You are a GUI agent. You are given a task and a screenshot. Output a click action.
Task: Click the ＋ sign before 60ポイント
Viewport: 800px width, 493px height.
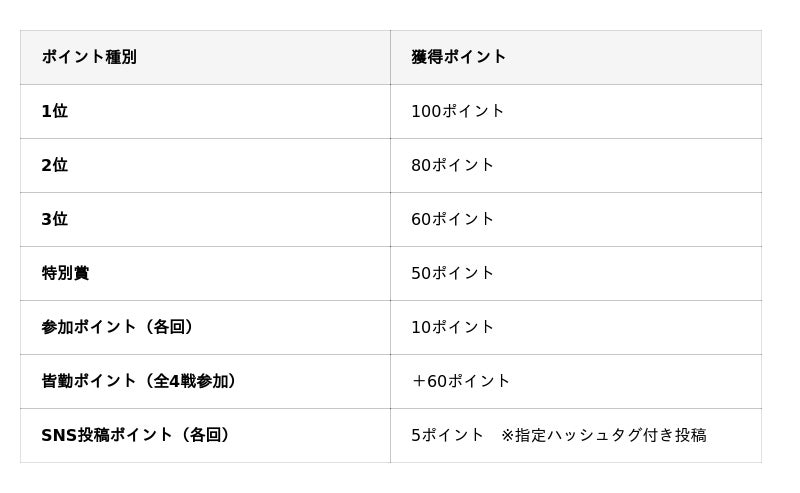418,381
